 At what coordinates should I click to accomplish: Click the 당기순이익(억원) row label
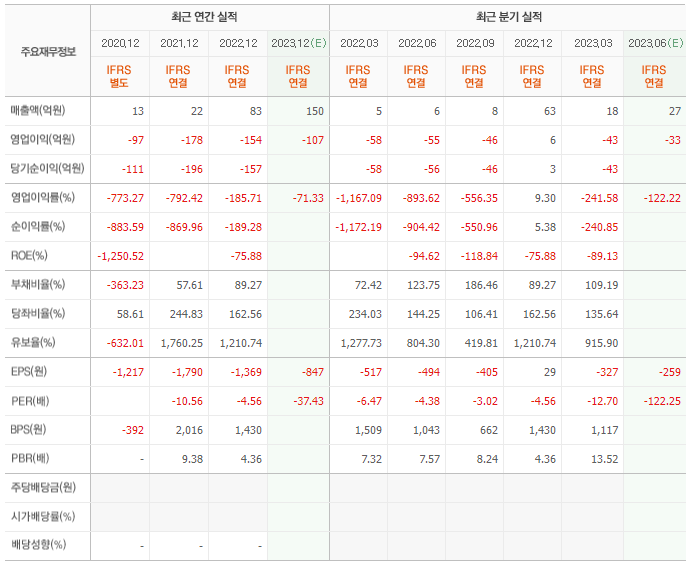[47, 168]
